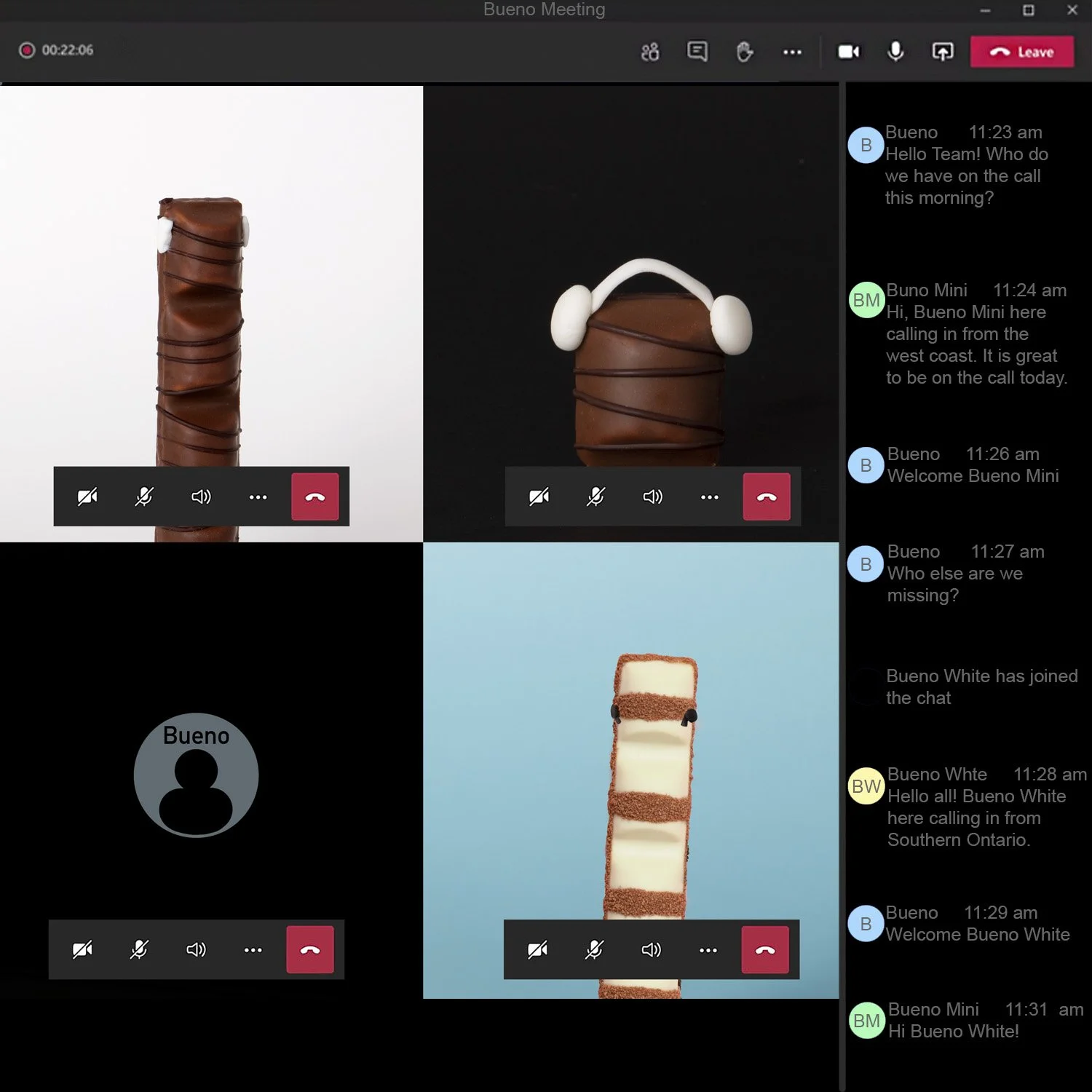The width and height of the screenshot is (1092, 1092).
Task: Click the 'Who else are we missing?' message
Action: tap(955, 585)
